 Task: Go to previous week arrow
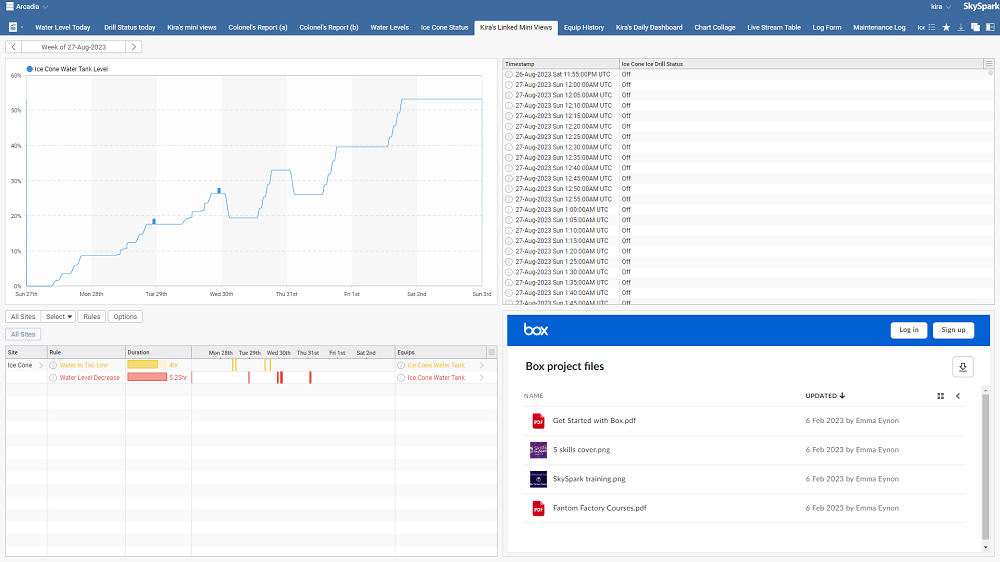coord(13,47)
